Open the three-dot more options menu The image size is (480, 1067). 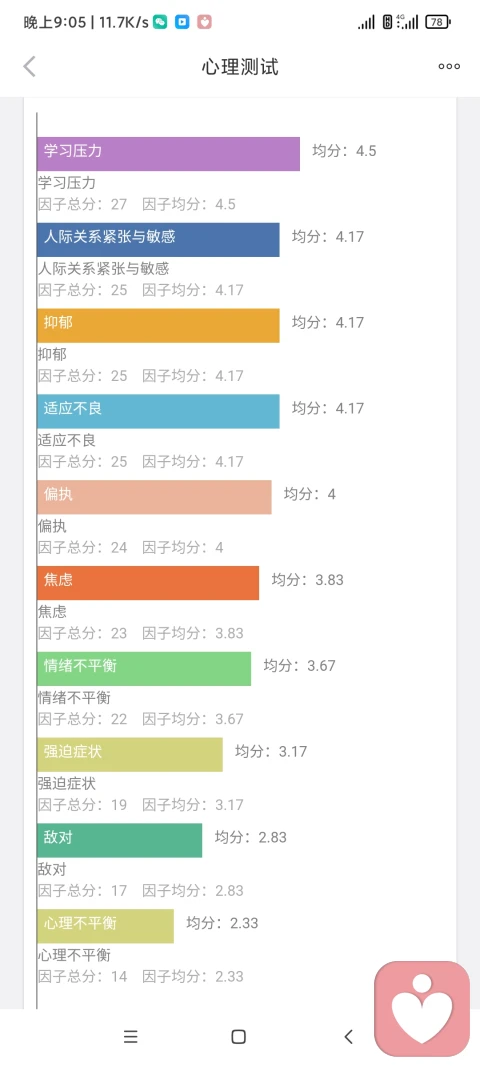click(x=449, y=67)
